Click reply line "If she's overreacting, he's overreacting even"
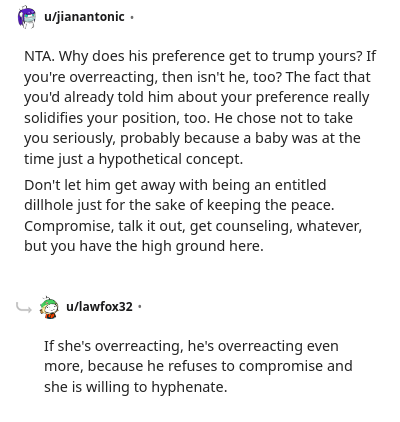 [191, 346]
